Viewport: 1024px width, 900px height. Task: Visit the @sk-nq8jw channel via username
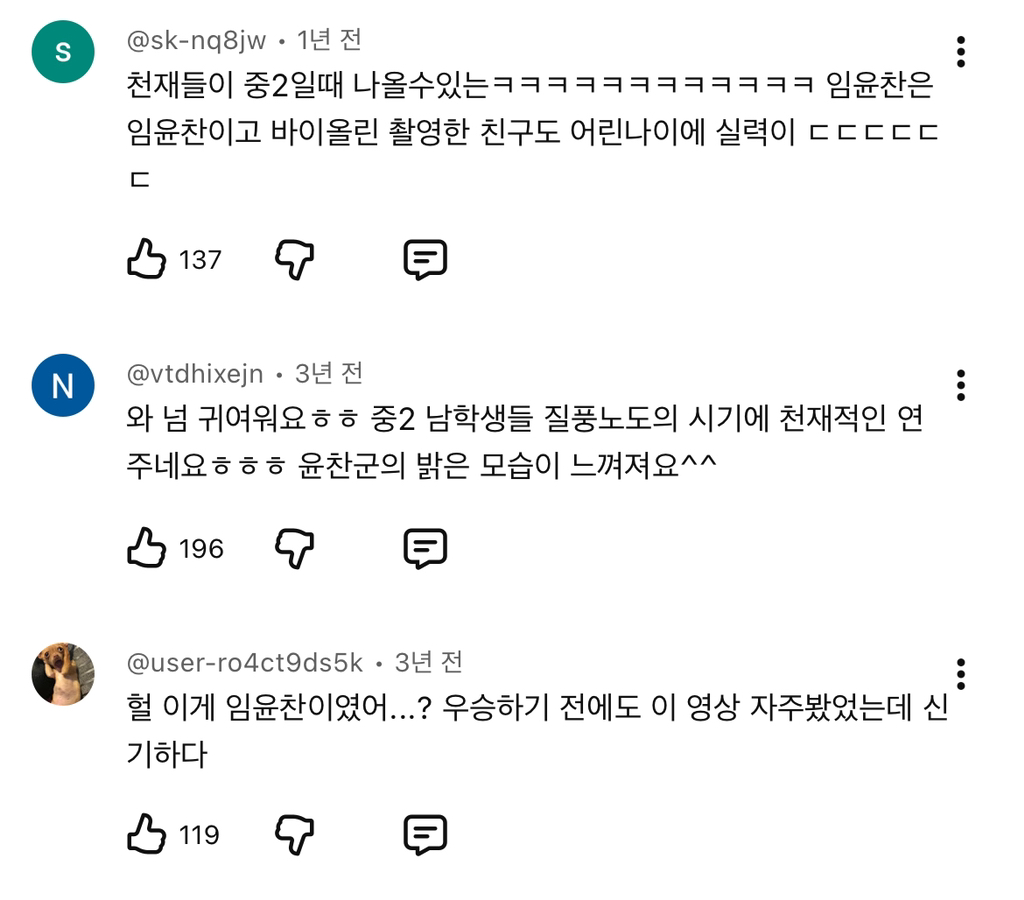click(197, 41)
